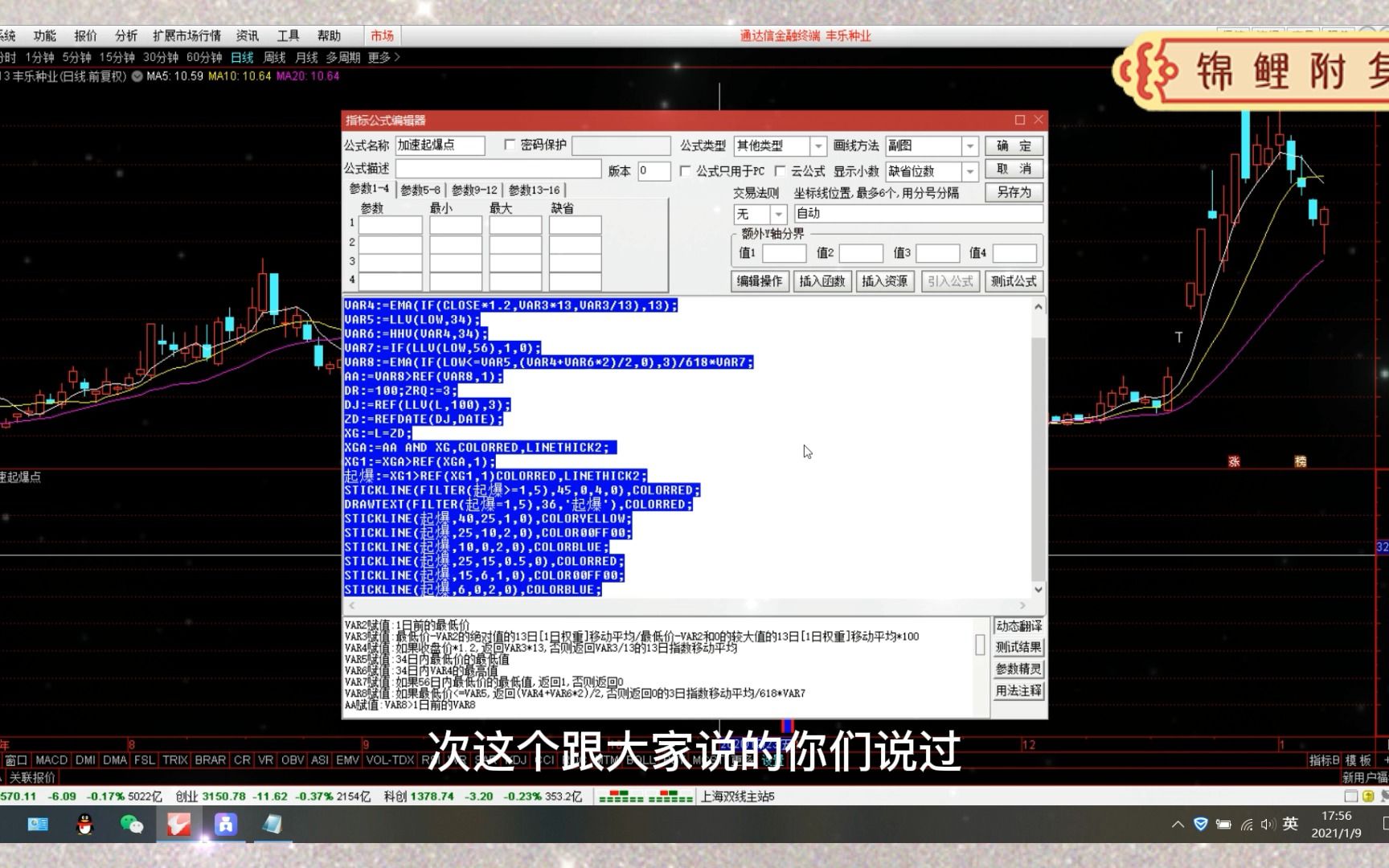Image resolution: width=1389 pixels, height=868 pixels.
Task: Switch the 英 input method indicator
Action: [1290, 824]
